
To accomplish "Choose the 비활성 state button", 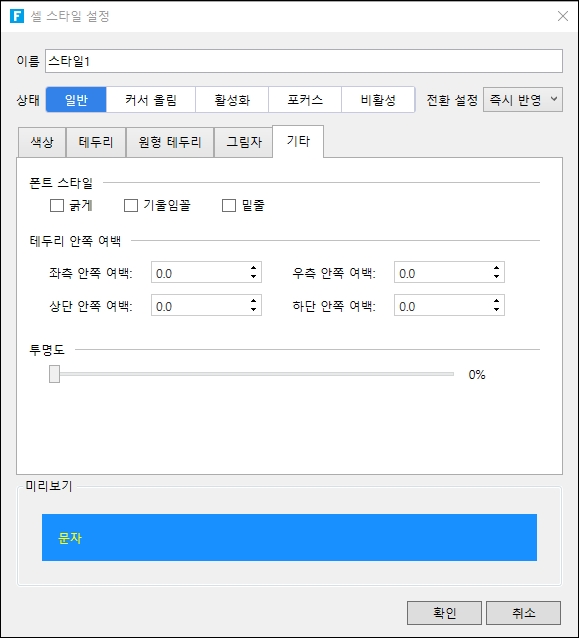I will [x=378, y=100].
